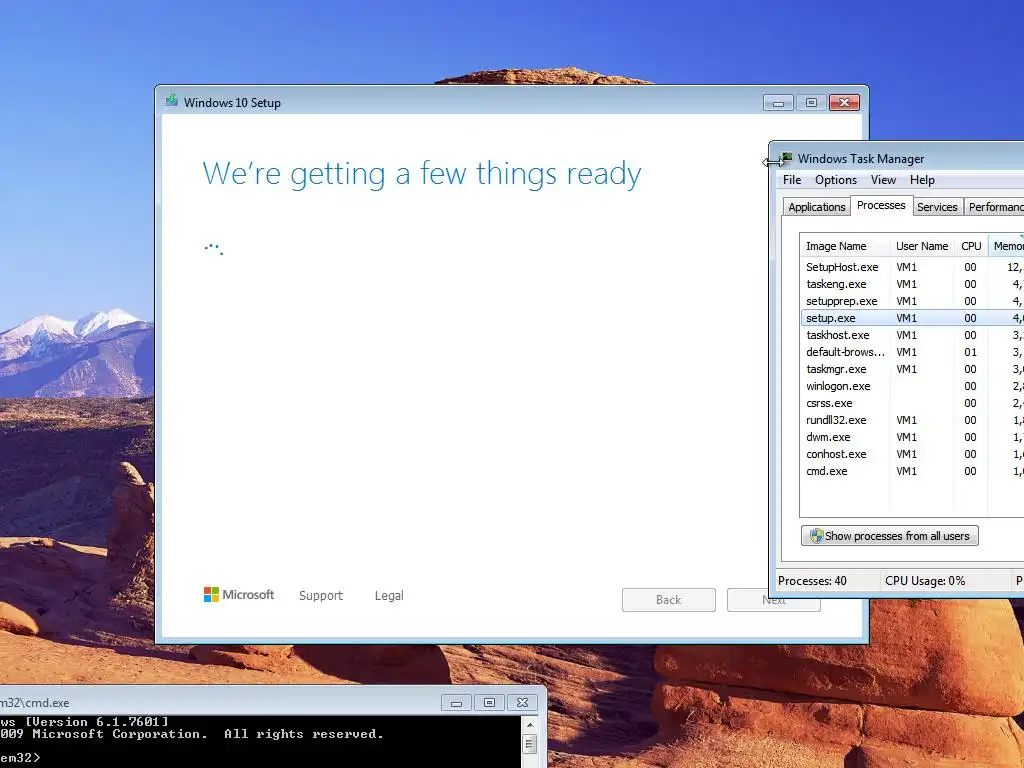Select the SetupHost.exe process row
1024x768 pixels.
(x=912, y=267)
